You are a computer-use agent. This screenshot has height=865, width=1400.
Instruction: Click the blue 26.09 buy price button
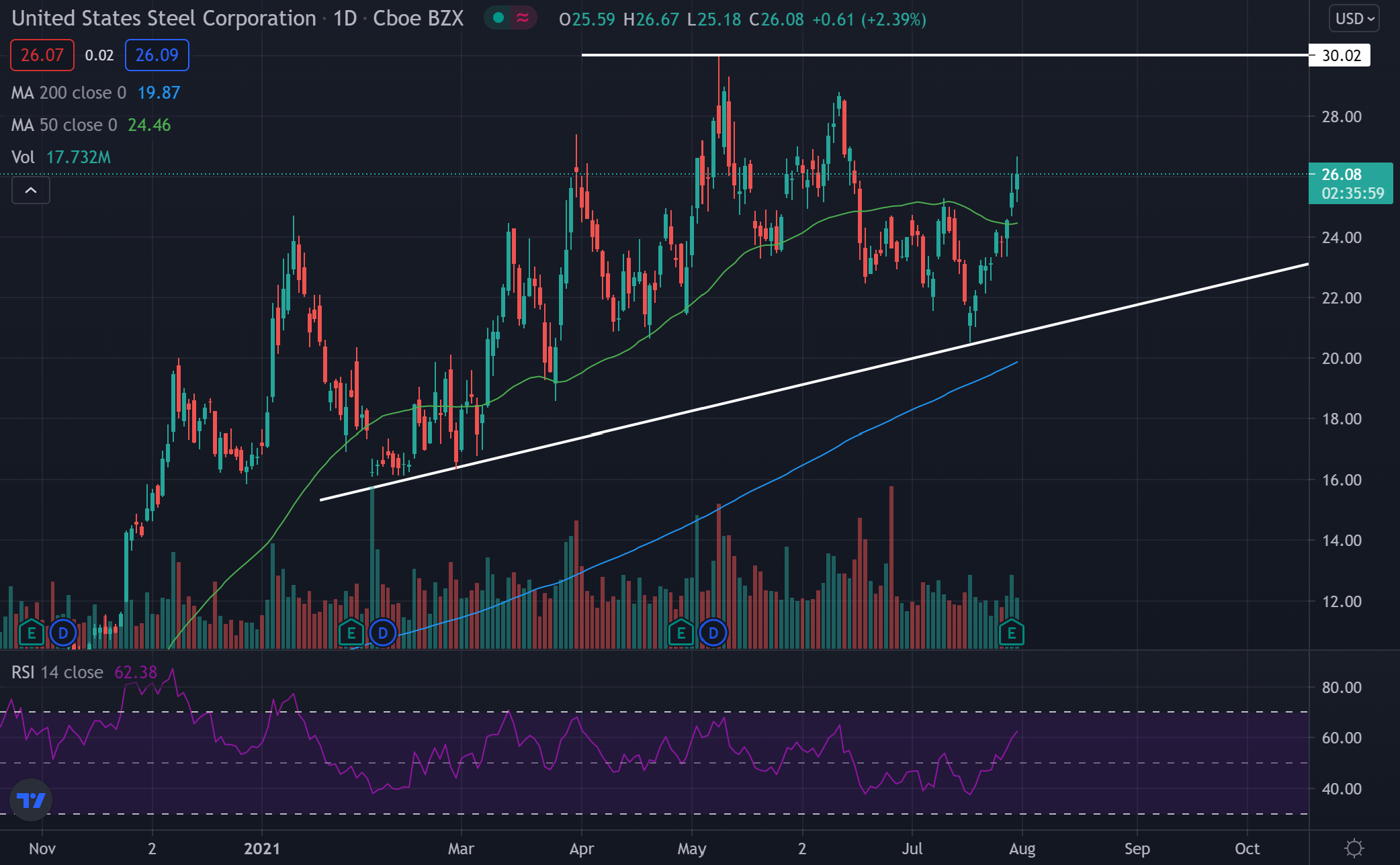pos(157,55)
